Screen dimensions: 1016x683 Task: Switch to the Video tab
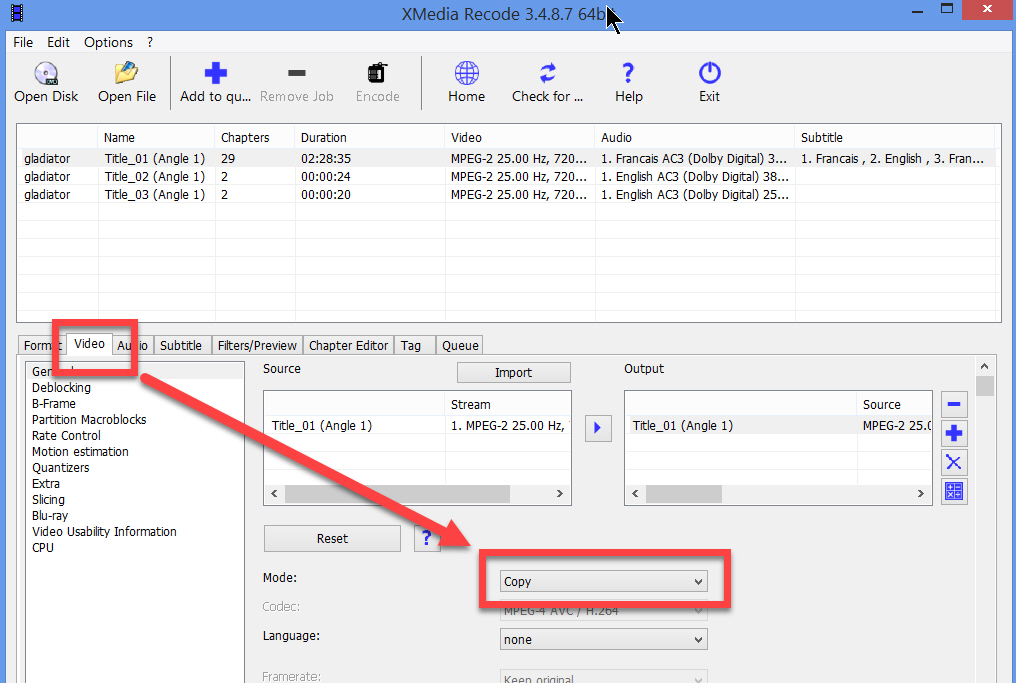click(x=89, y=344)
